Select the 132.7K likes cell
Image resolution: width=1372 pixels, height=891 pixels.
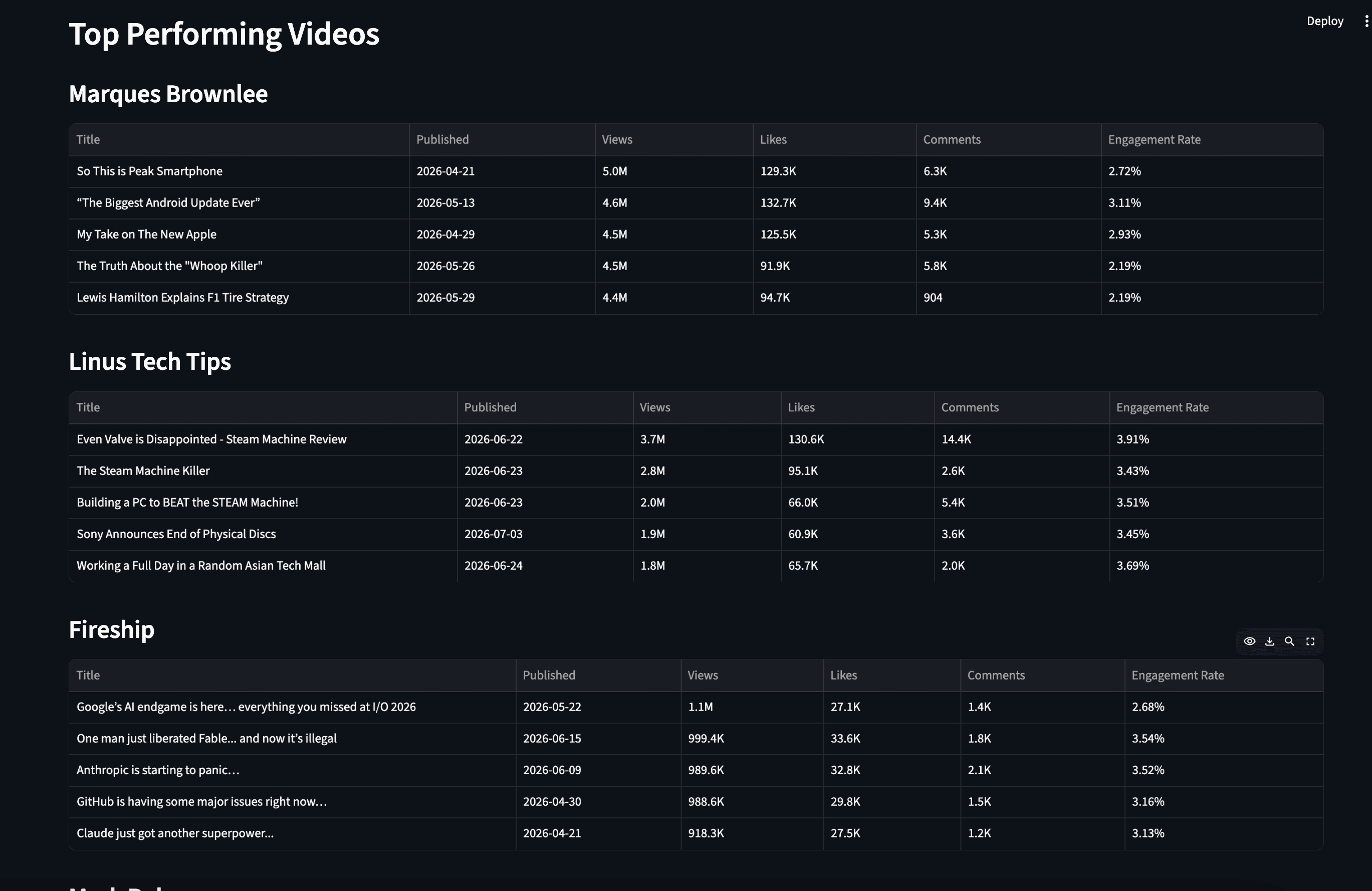835,203
